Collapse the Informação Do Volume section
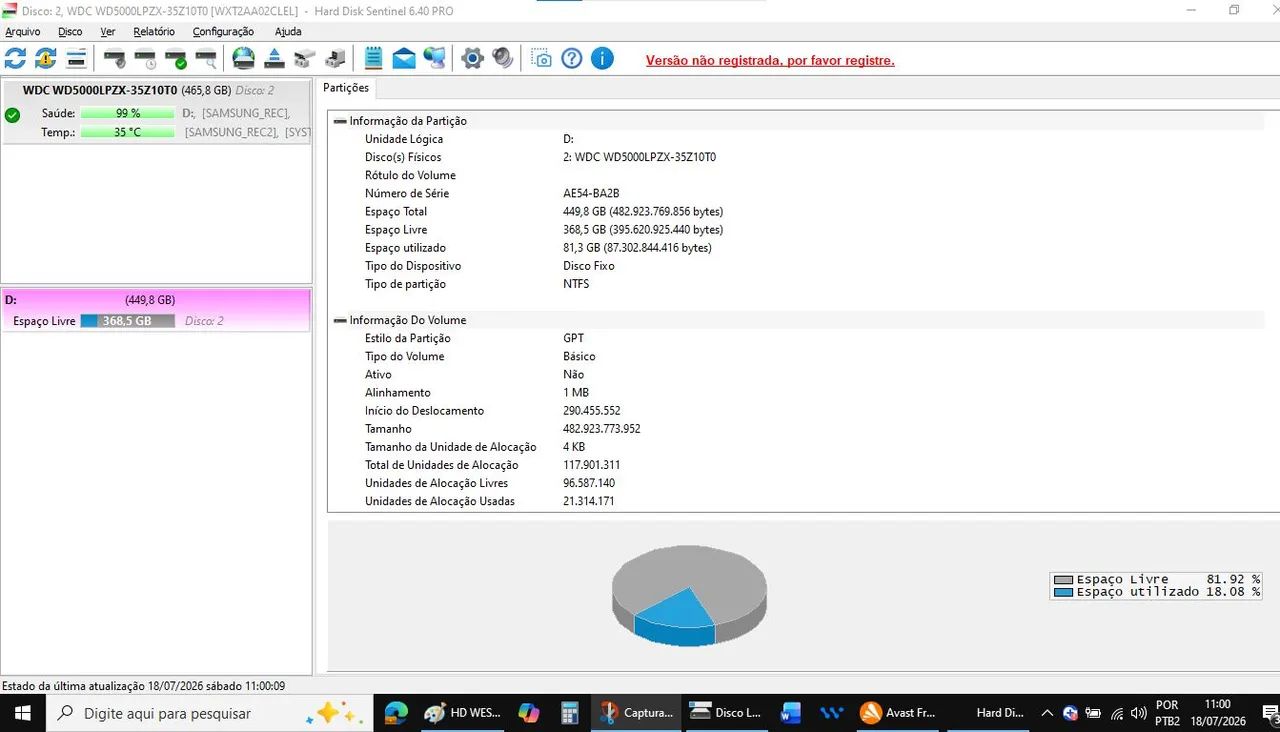 (340, 320)
